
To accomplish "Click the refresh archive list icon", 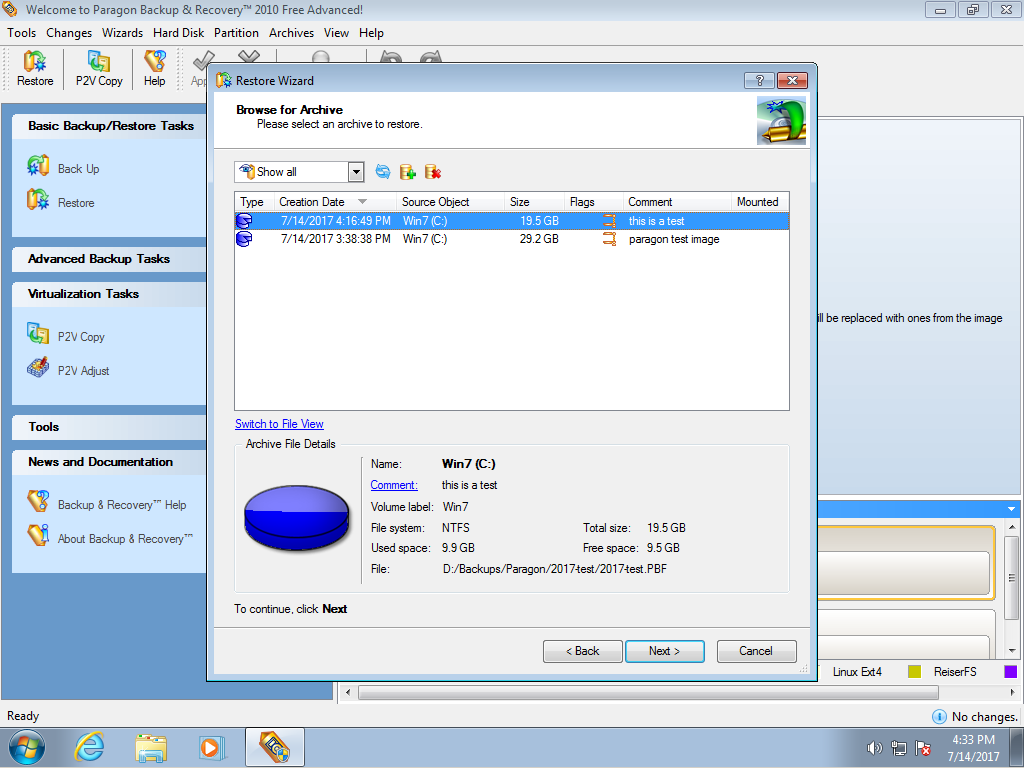I will click(383, 172).
